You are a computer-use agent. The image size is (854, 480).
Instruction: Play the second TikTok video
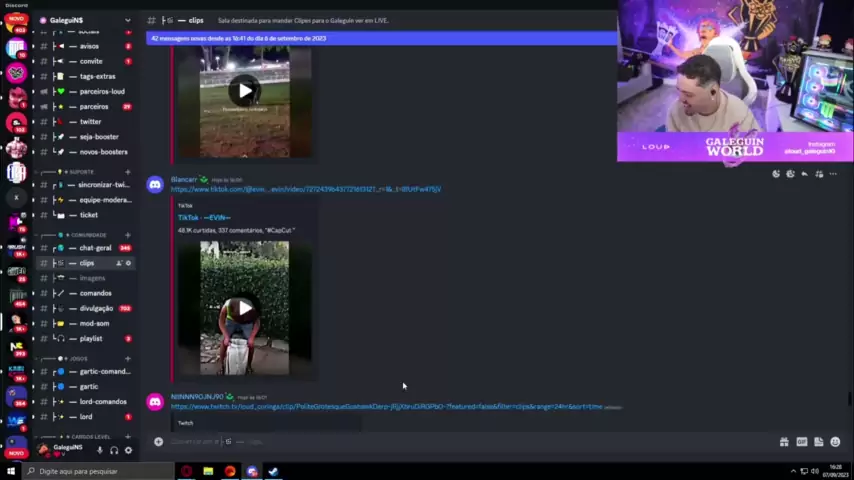click(244, 308)
